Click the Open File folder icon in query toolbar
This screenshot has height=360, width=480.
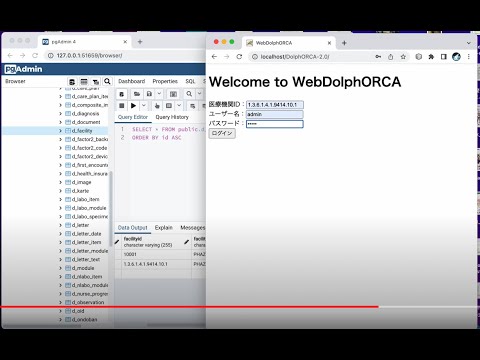point(137,94)
